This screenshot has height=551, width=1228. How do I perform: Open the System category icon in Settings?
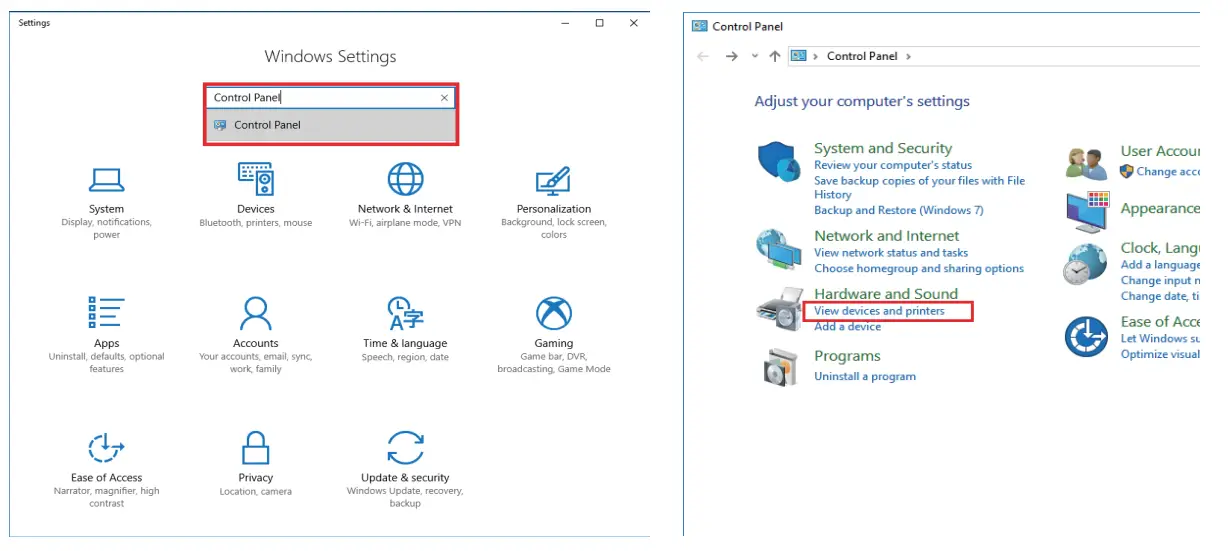(x=106, y=180)
